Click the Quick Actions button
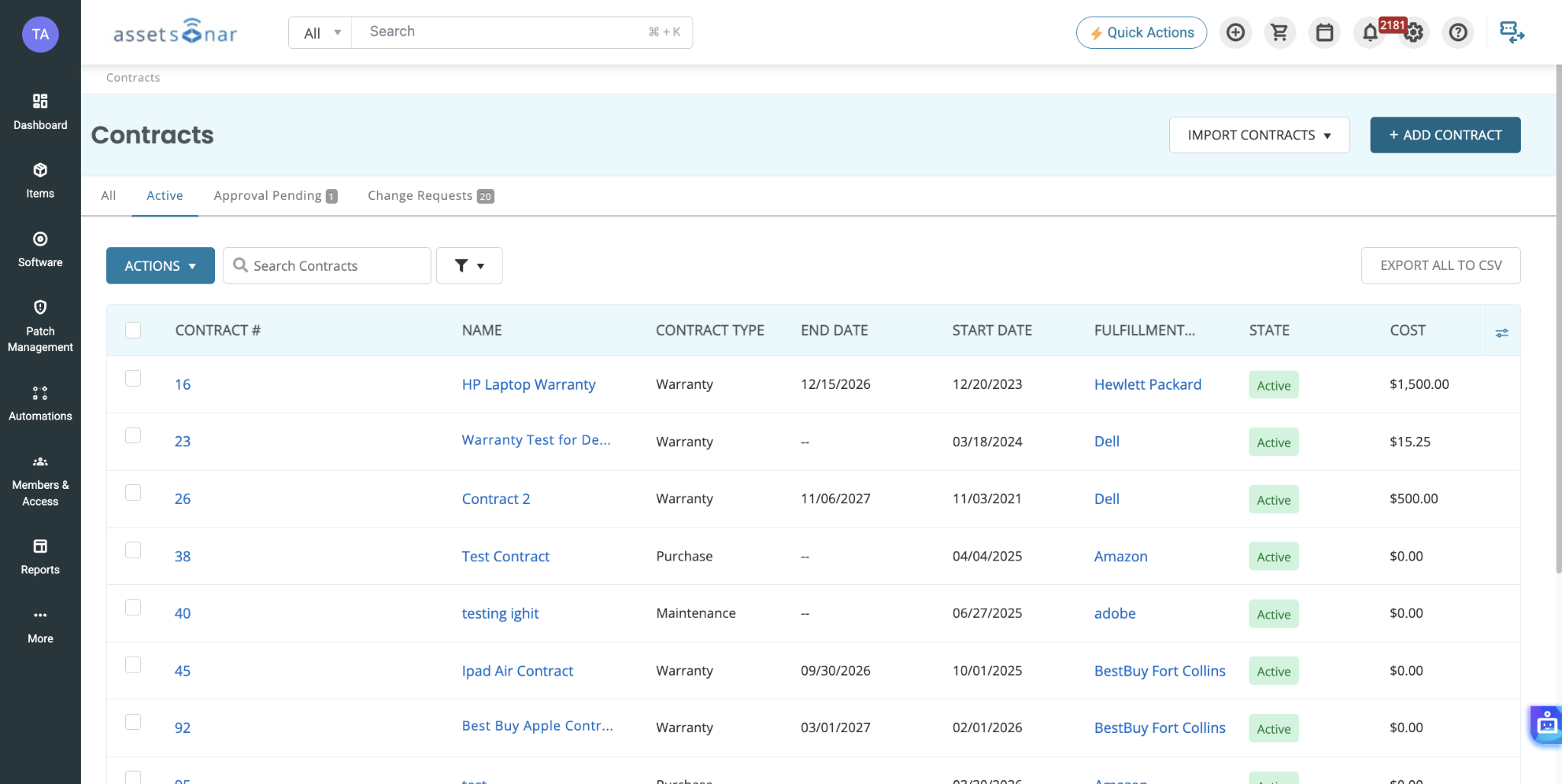 [x=1142, y=33]
